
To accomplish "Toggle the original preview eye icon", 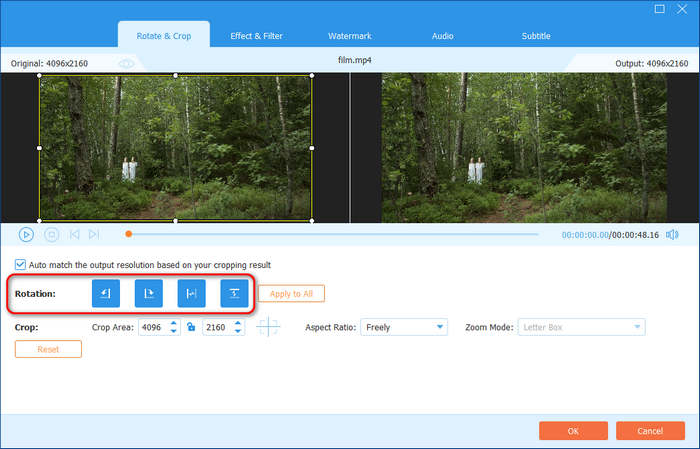I will (x=127, y=63).
